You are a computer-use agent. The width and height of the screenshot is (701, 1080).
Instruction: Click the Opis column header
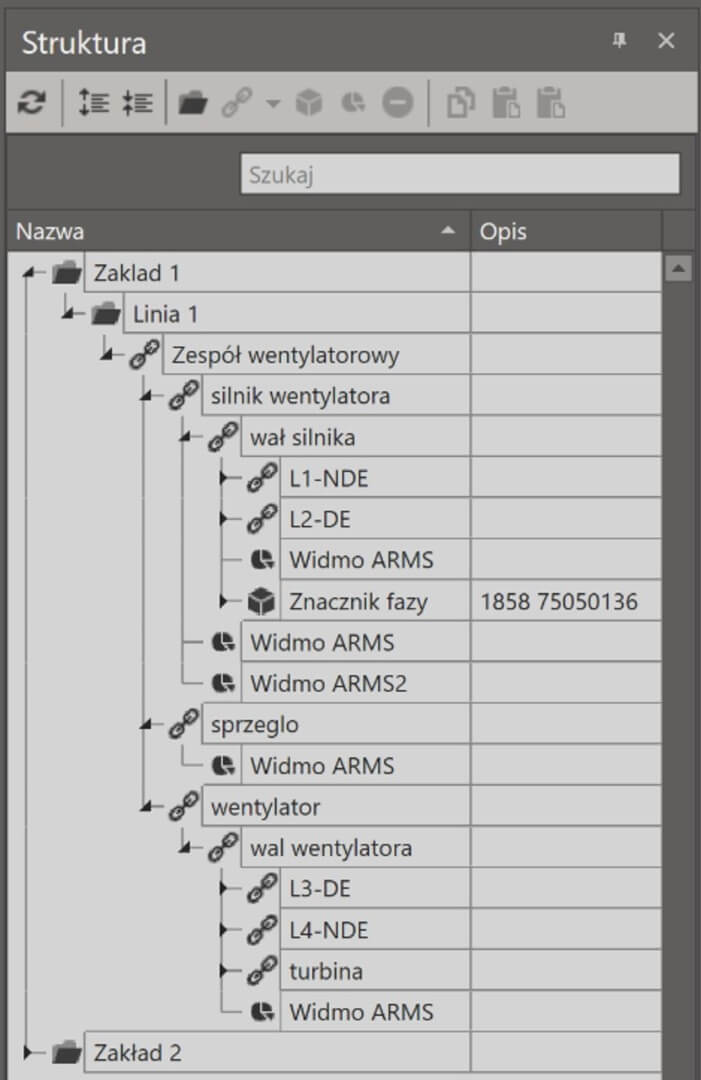[566, 231]
